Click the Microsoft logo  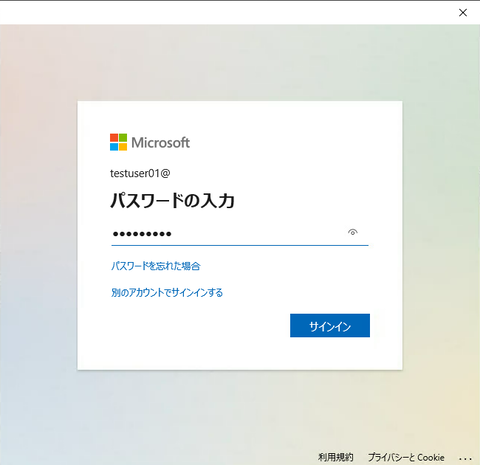(x=150, y=142)
